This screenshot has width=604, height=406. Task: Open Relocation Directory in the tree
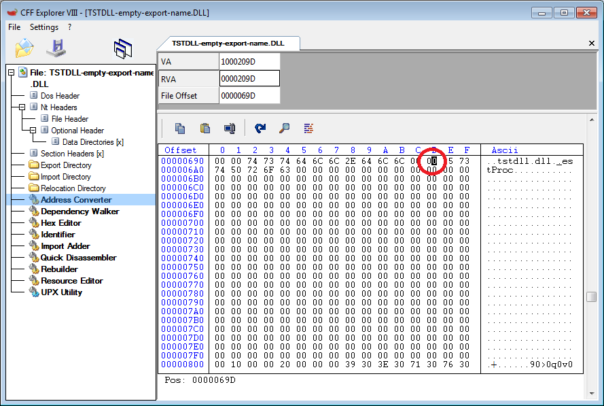click(x=73, y=188)
